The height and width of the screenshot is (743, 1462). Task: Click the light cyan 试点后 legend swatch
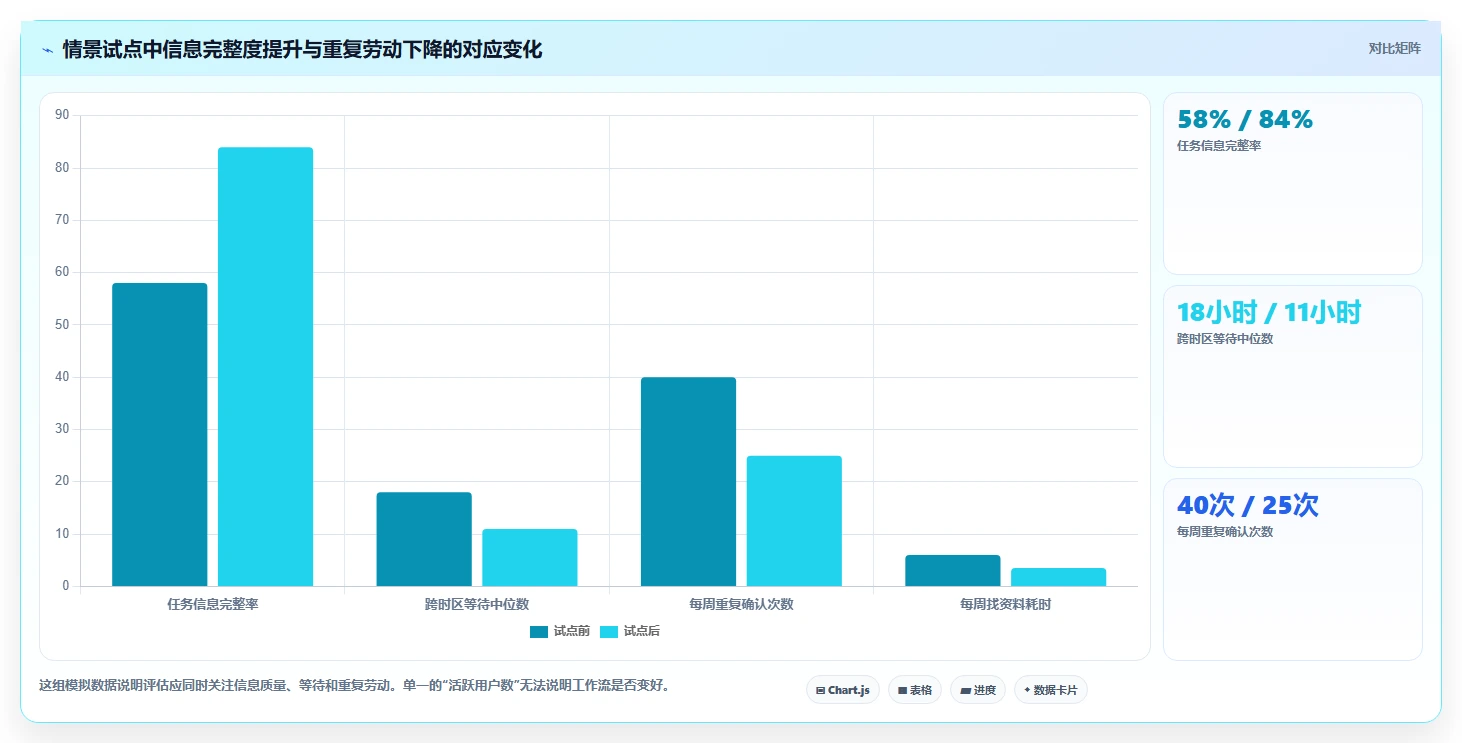click(x=609, y=631)
